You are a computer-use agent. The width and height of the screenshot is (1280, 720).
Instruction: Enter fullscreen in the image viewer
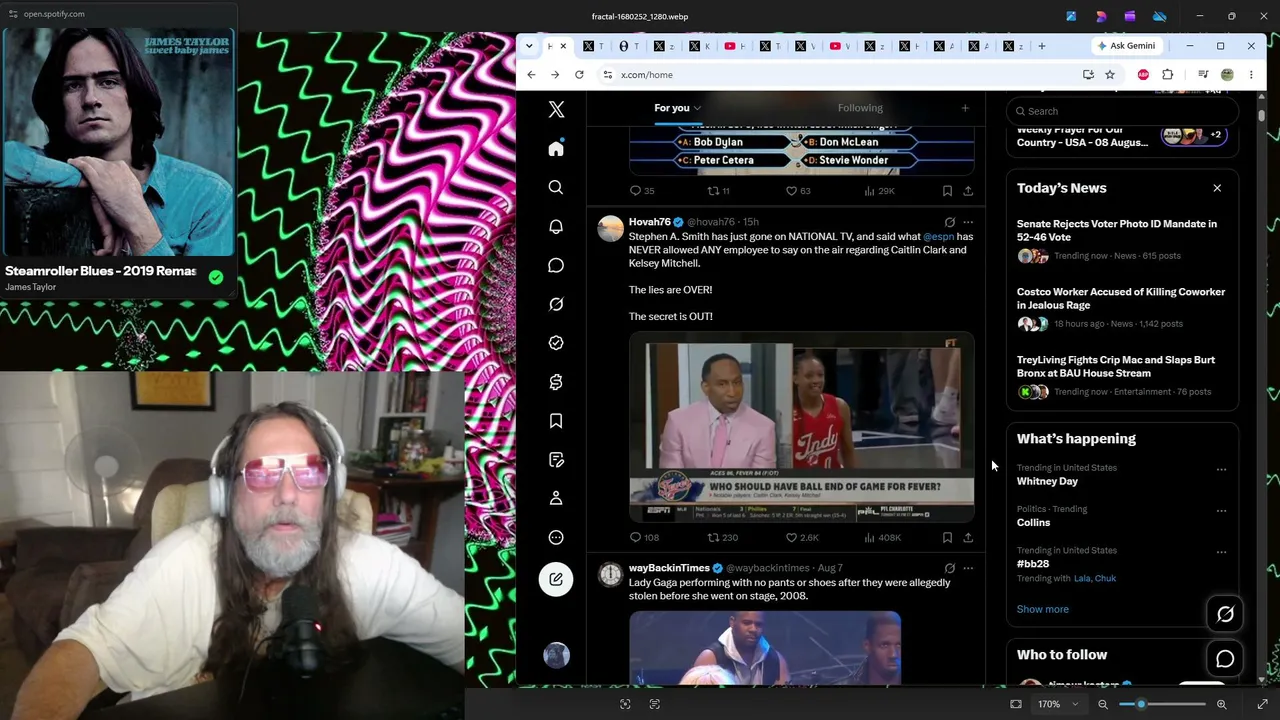(1262, 704)
